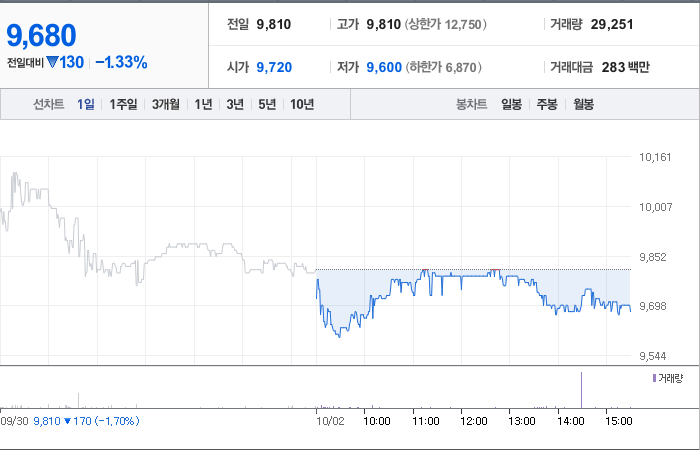
Task: Open the 일봉 candlestick chart
Action: (511, 104)
